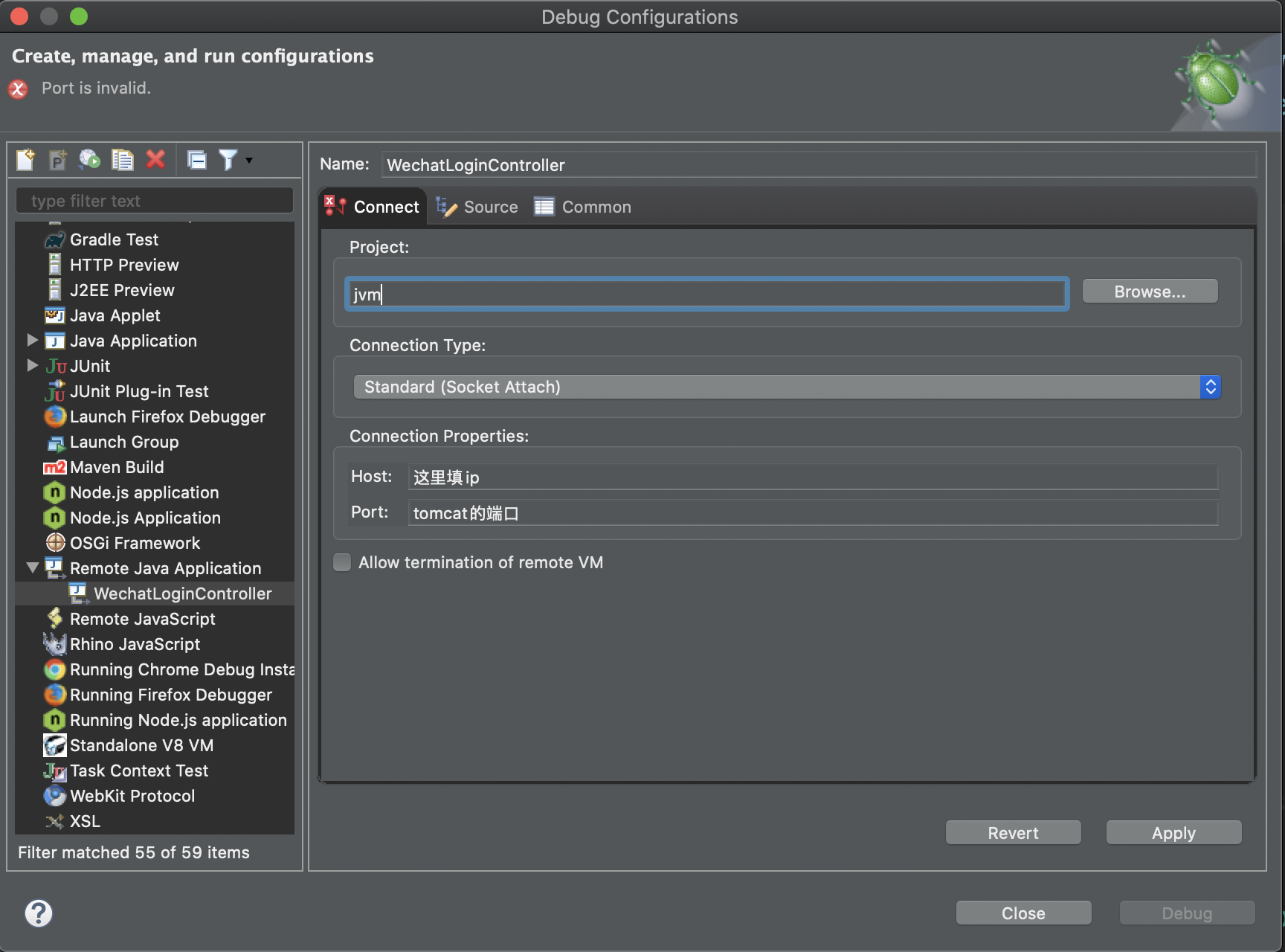Image resolution: width=1285 pixels, height=952 pixels.
Task: Click the Launch Firefox Debugger icon
Action: tap(55, 416)
